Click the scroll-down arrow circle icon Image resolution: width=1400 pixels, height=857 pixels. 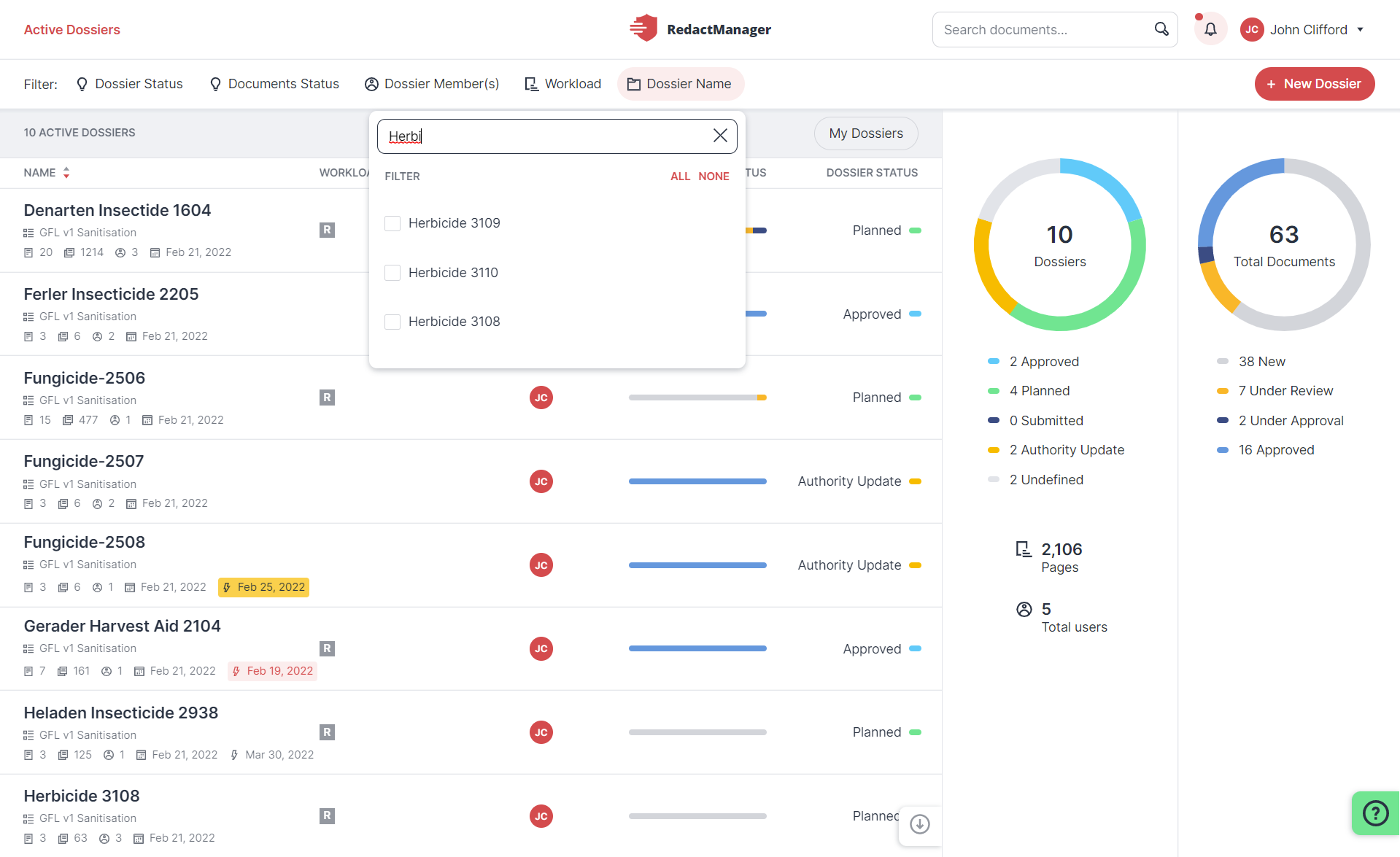pos(920,824)
